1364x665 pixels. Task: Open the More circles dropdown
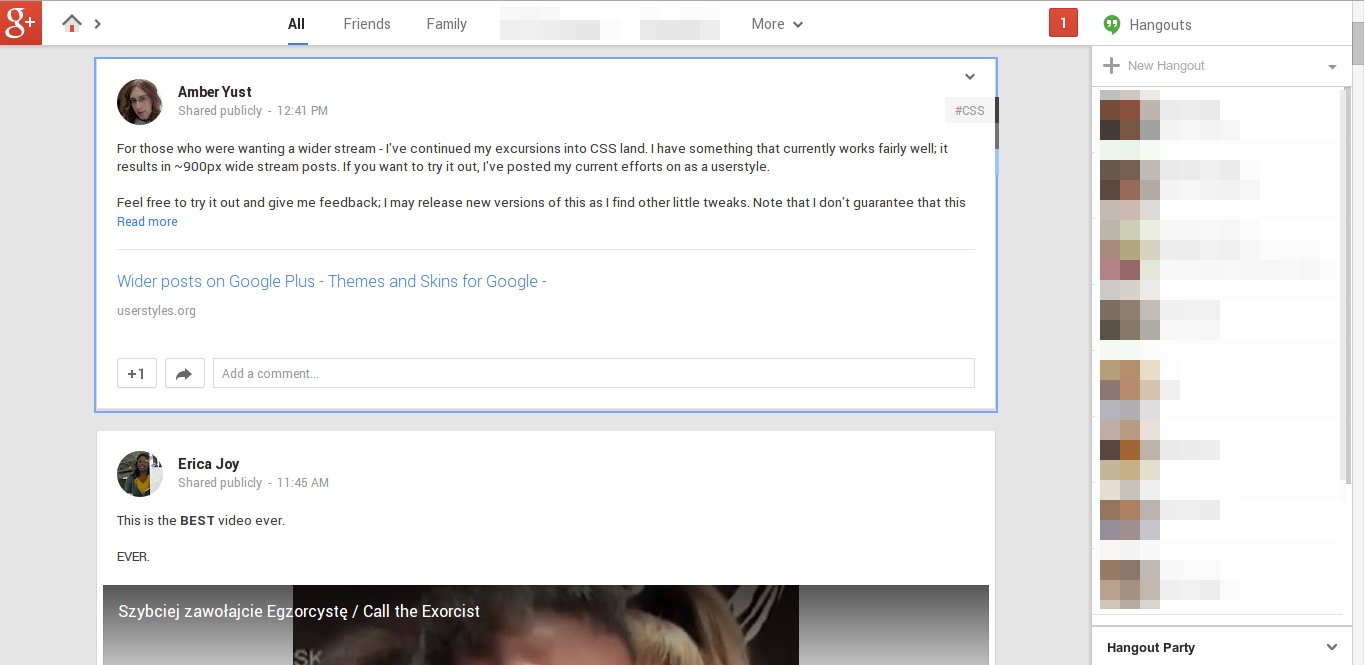pos(776,24)
